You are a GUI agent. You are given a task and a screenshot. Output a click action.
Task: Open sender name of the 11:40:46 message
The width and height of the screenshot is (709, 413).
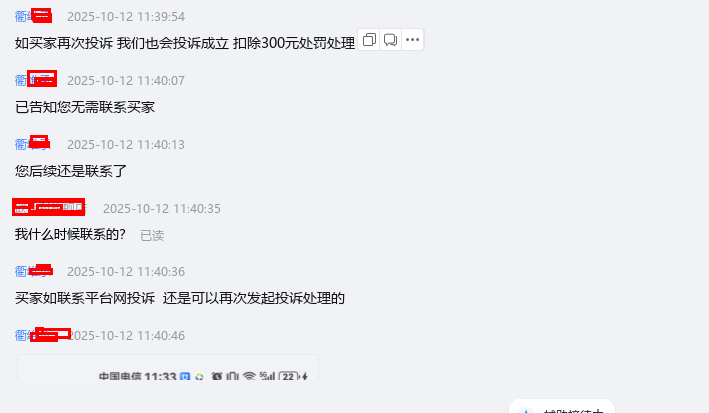point(43,335)
